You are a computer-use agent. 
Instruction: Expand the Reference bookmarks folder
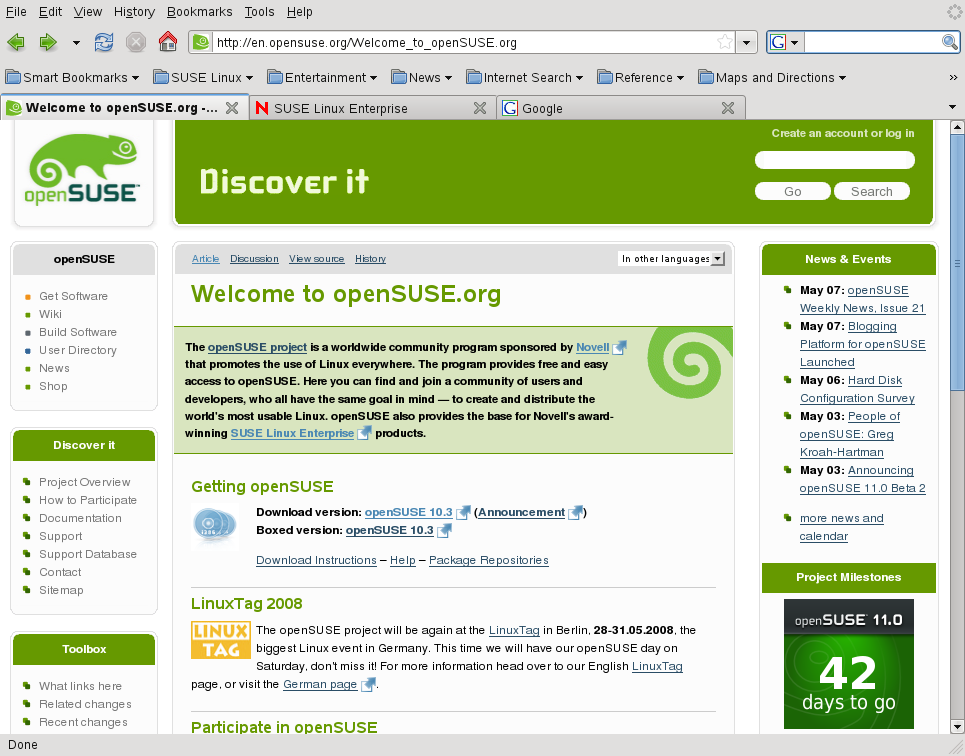pyautogui.click(x=641, y=78)
